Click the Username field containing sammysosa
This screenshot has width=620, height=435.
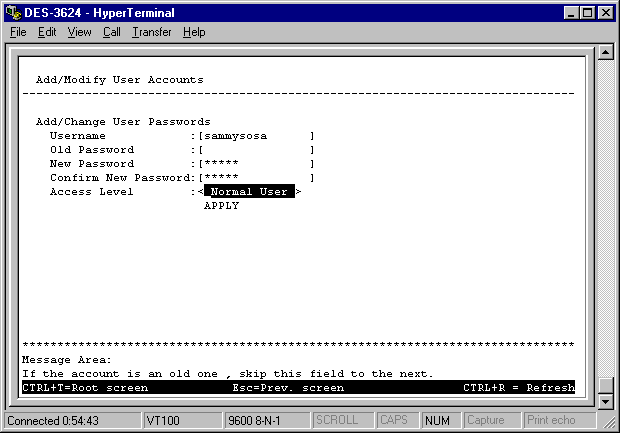[x=255, y=136]
